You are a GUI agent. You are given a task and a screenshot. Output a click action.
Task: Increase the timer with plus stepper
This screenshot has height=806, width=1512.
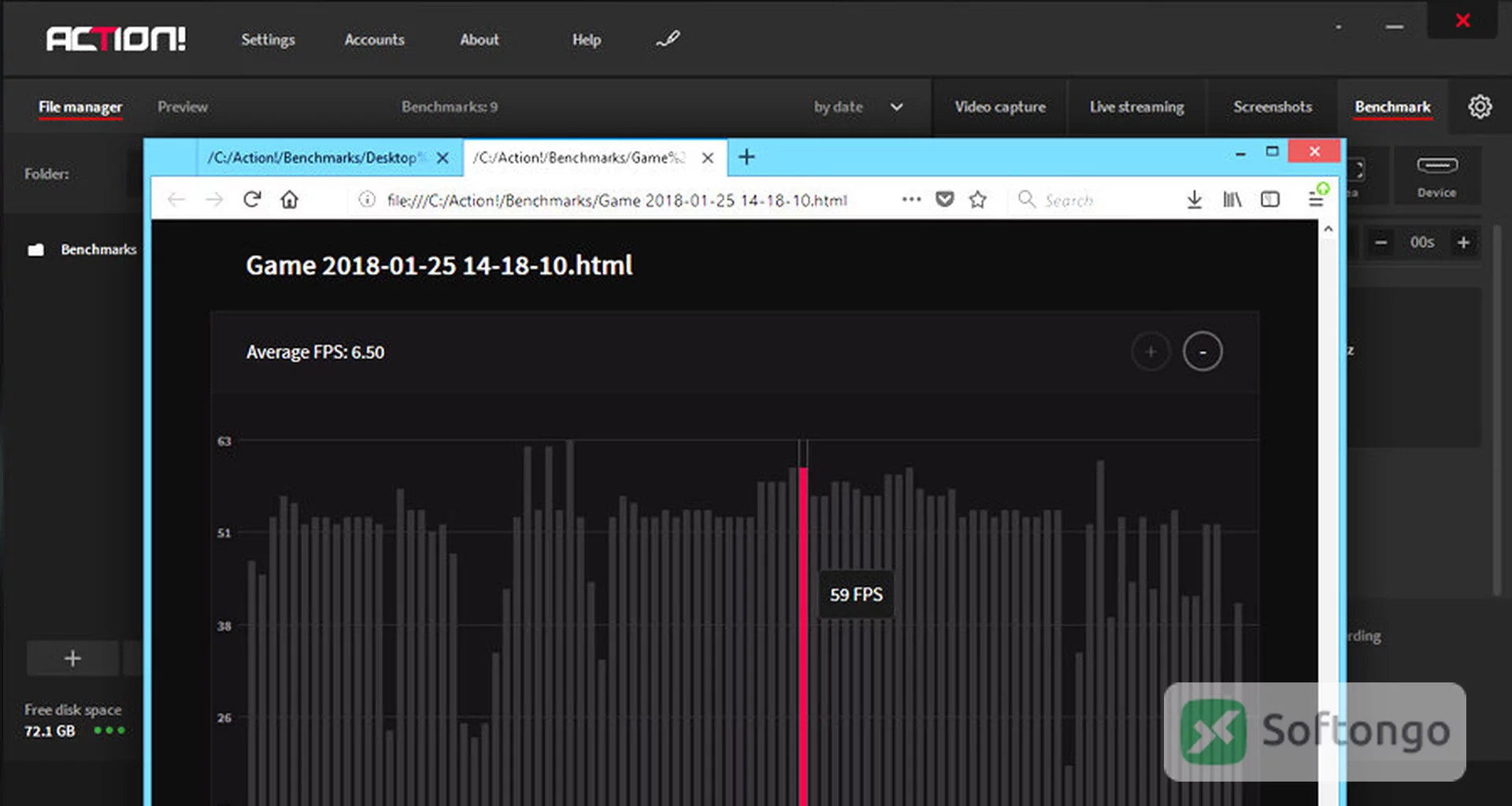coord(1463,242)
